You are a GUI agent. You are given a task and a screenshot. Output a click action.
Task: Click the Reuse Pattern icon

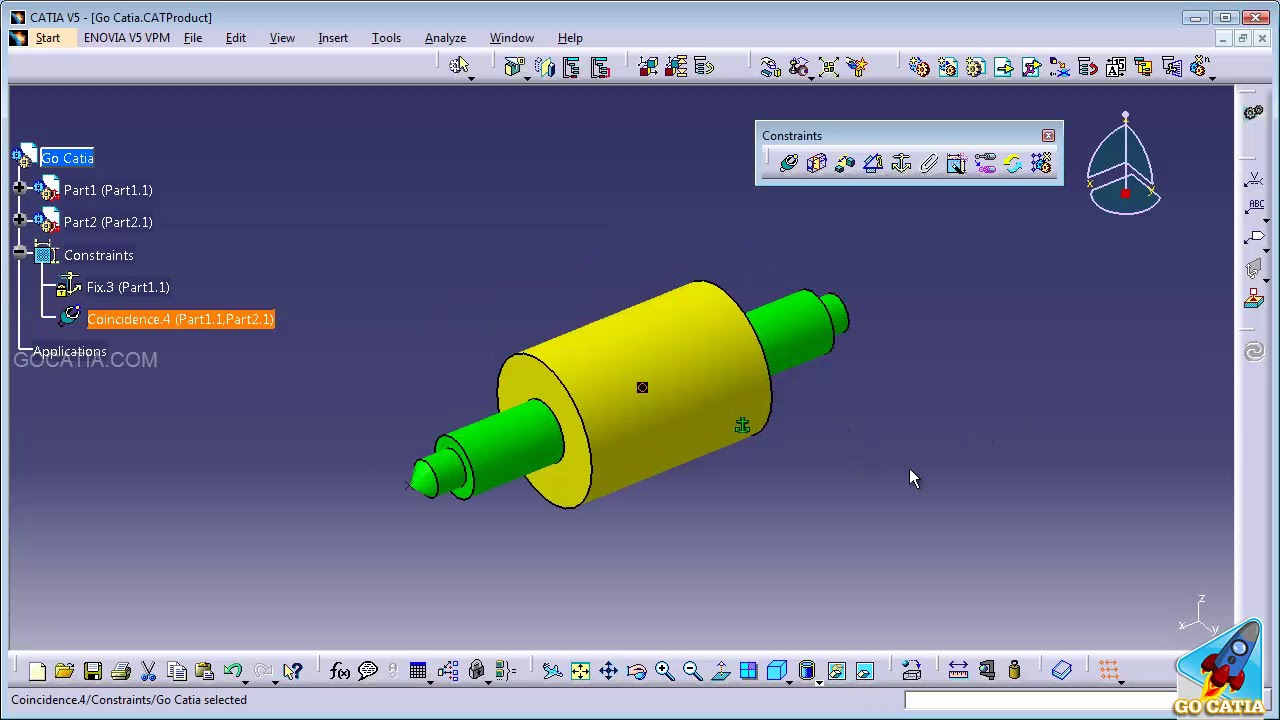(x=1041, y=163)
